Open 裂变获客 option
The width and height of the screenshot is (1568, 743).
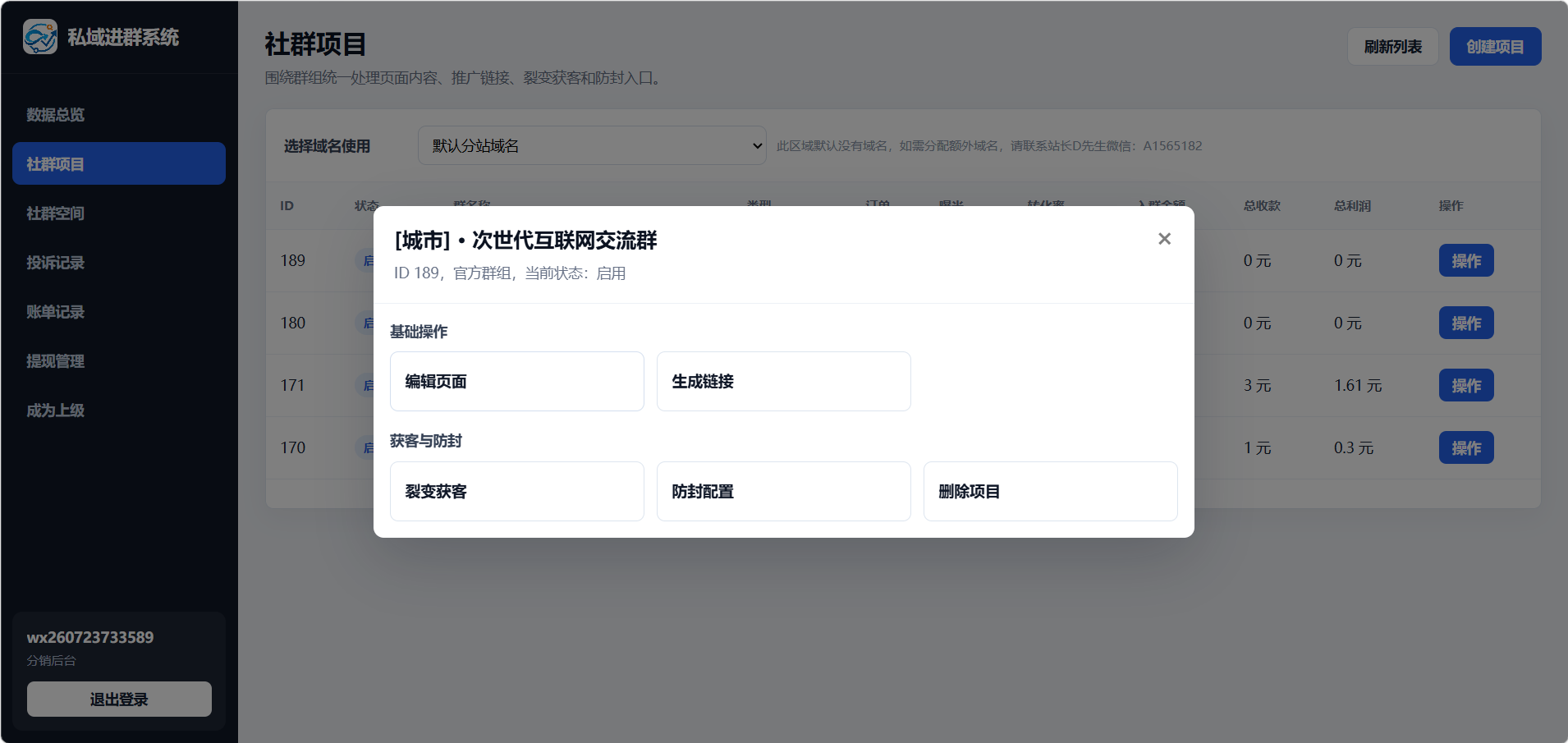[517, 491]
